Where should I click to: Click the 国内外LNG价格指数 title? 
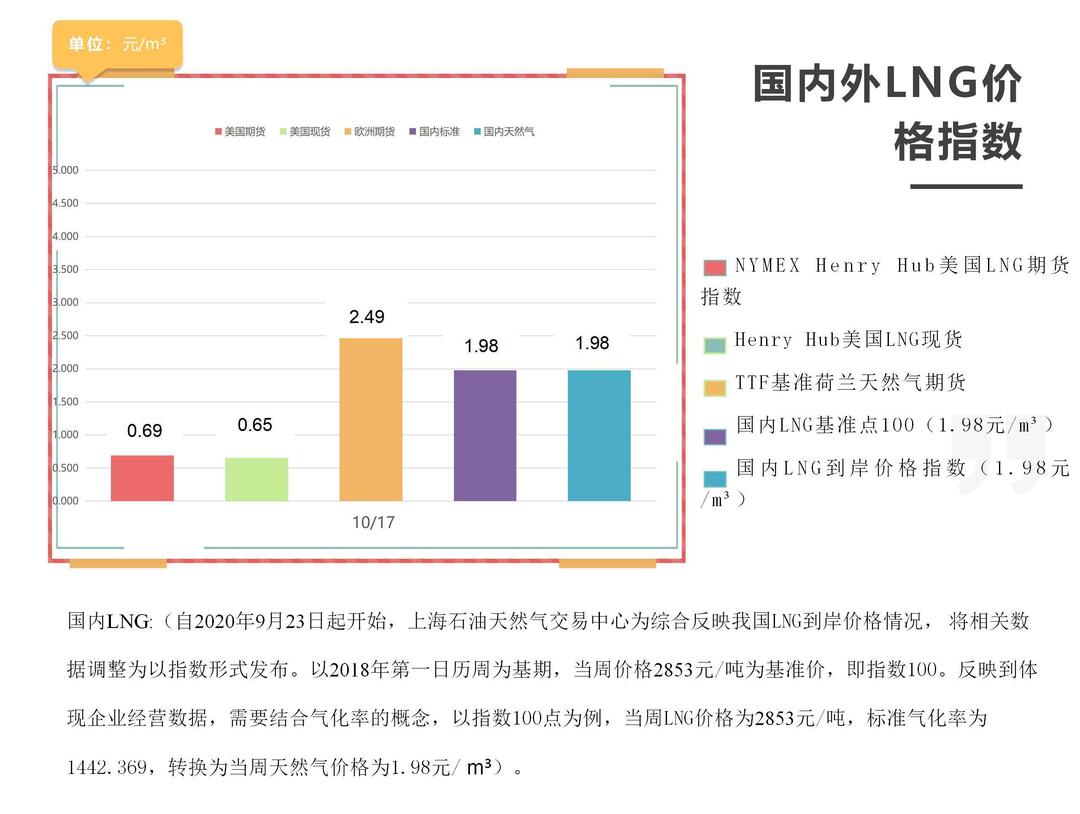pos(888,113)
